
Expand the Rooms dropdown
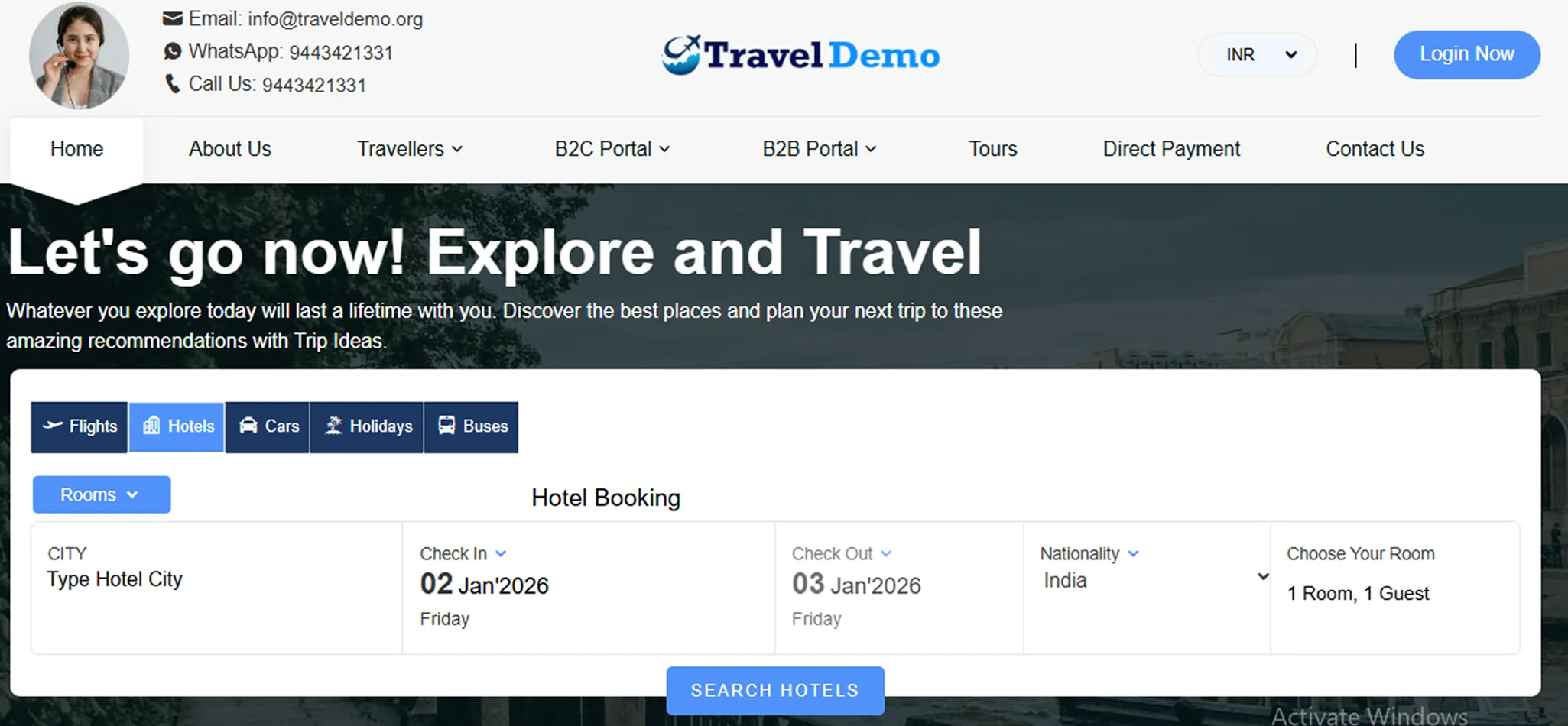(x=101, y=494)
